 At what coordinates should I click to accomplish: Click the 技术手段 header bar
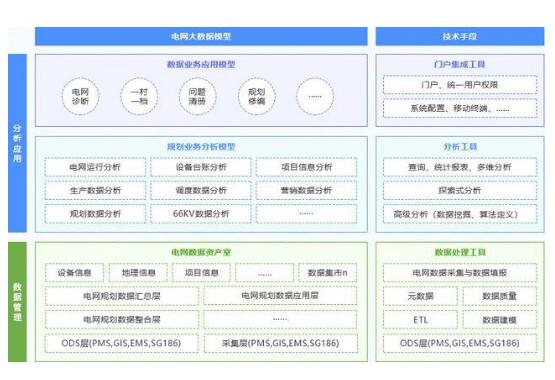(460, 36)
